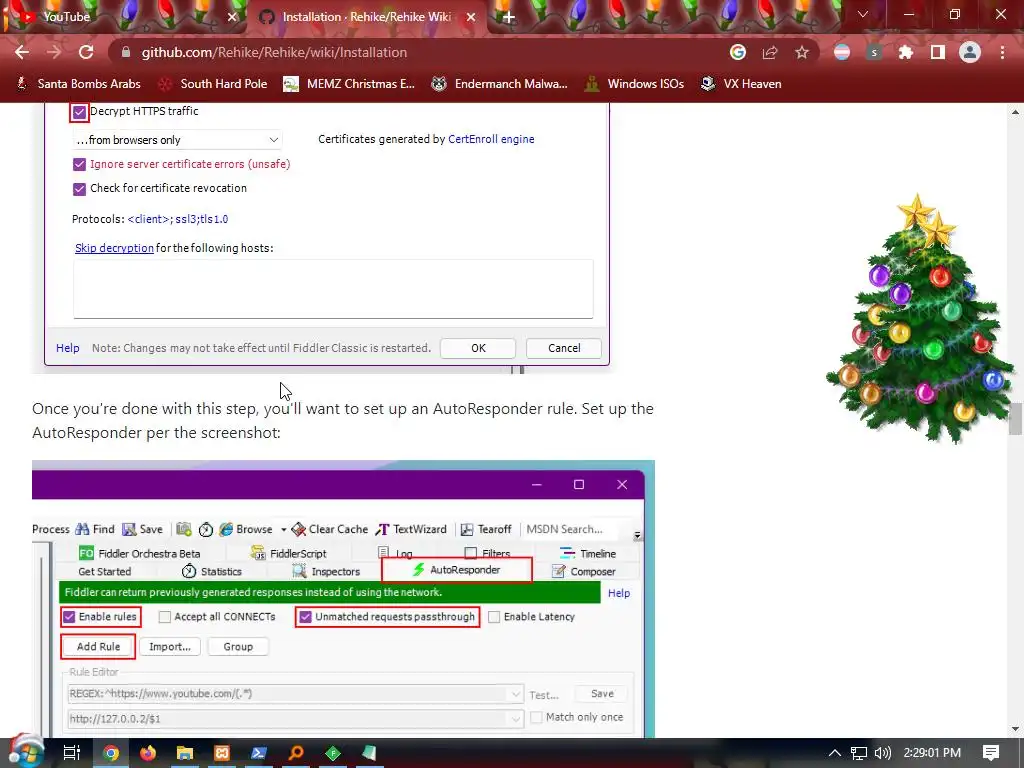Switch to the YouTube tab
Viewport: 1024px width, 768px height.
coord(124,17)
